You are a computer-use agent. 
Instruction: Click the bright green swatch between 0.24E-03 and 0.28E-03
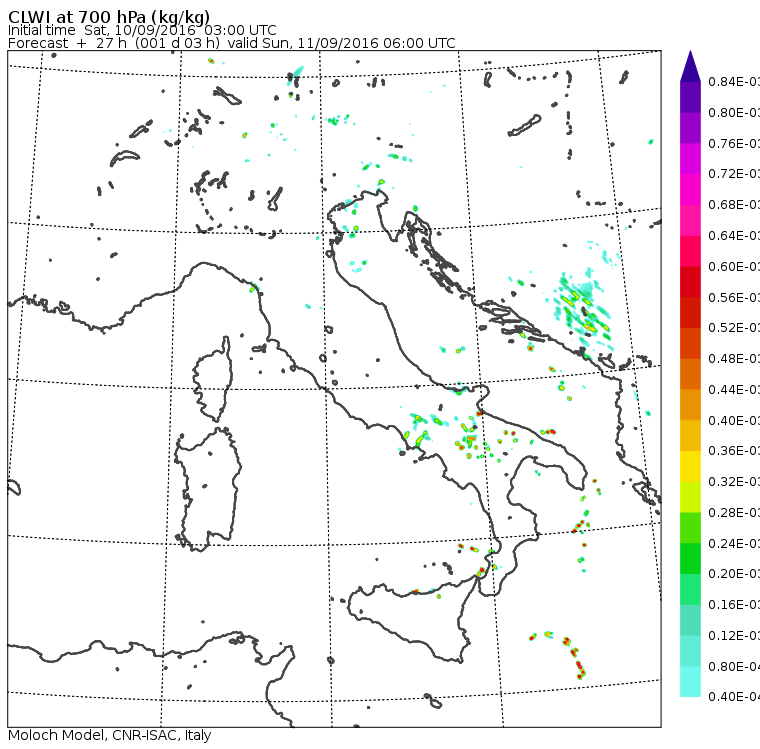(x=690, y=528)
